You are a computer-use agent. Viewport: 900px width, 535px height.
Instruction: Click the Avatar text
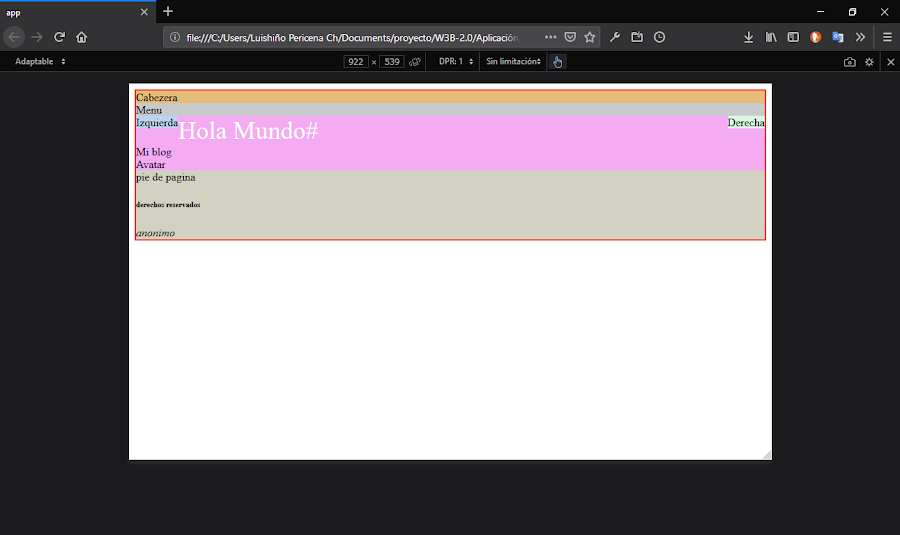pos(150,165)
